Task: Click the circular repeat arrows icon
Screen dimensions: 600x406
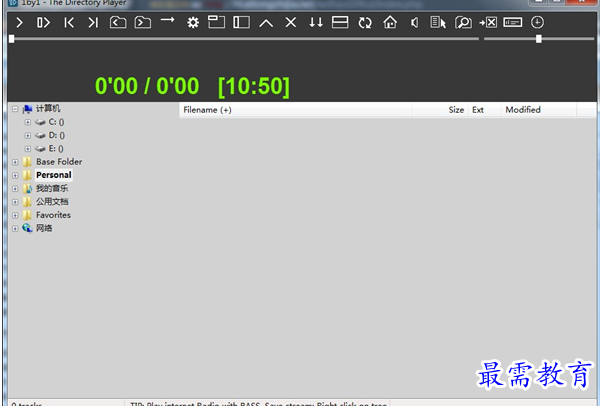Action: tap(365, 23)
